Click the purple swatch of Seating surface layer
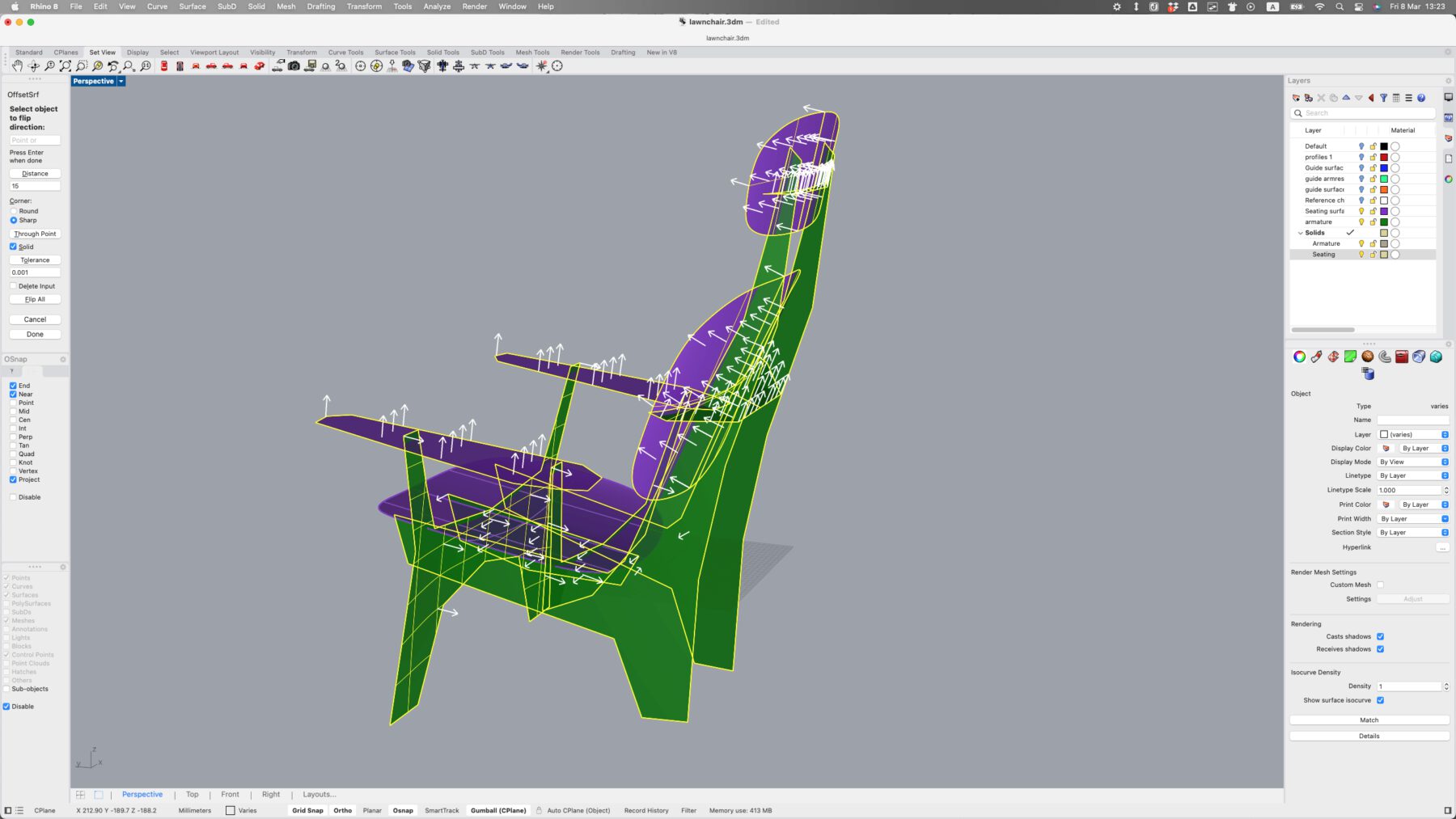1456x819 pixels. 1383,211
